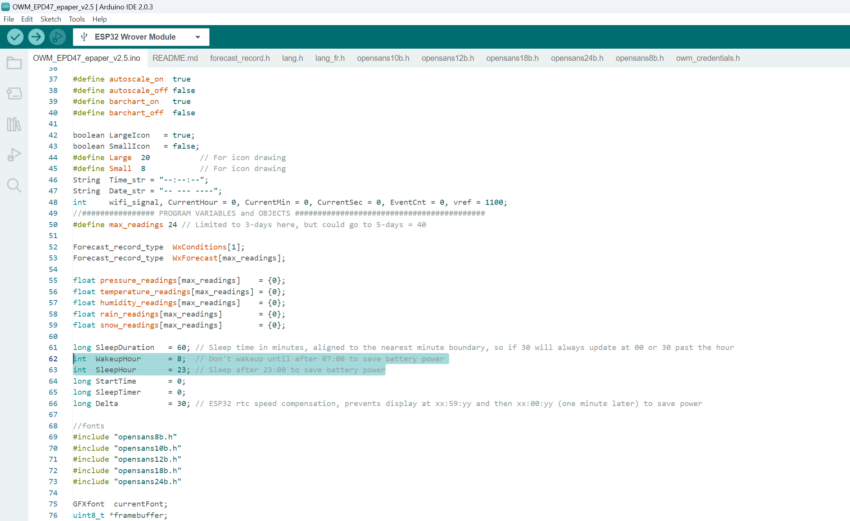850x521 pixels.
Task: Open the opensans18b.h tab
Action: (512, 58)
